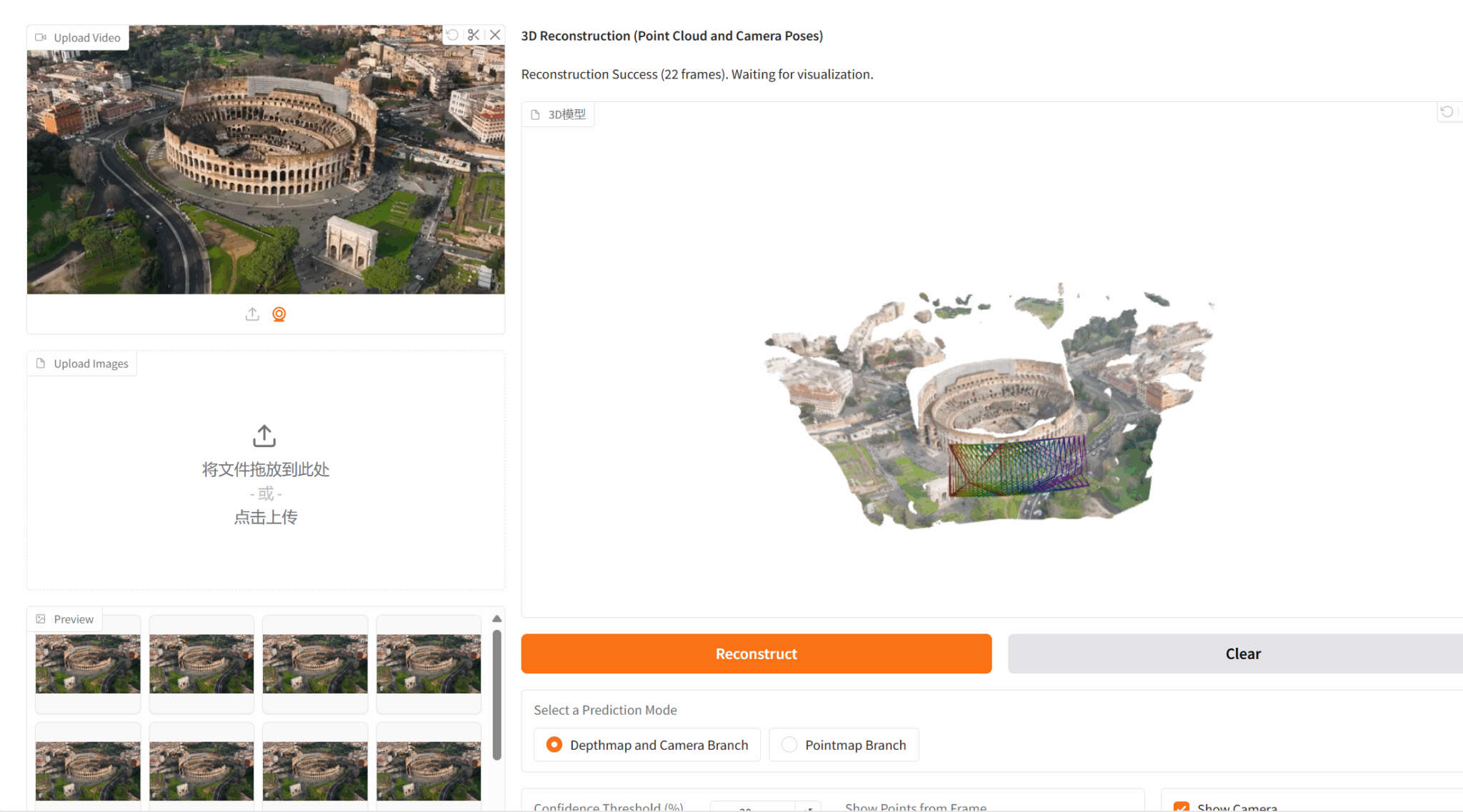1463x812 pixels.
Task: Toggle the Show Camera checkbox
Action: [1182, 807]
